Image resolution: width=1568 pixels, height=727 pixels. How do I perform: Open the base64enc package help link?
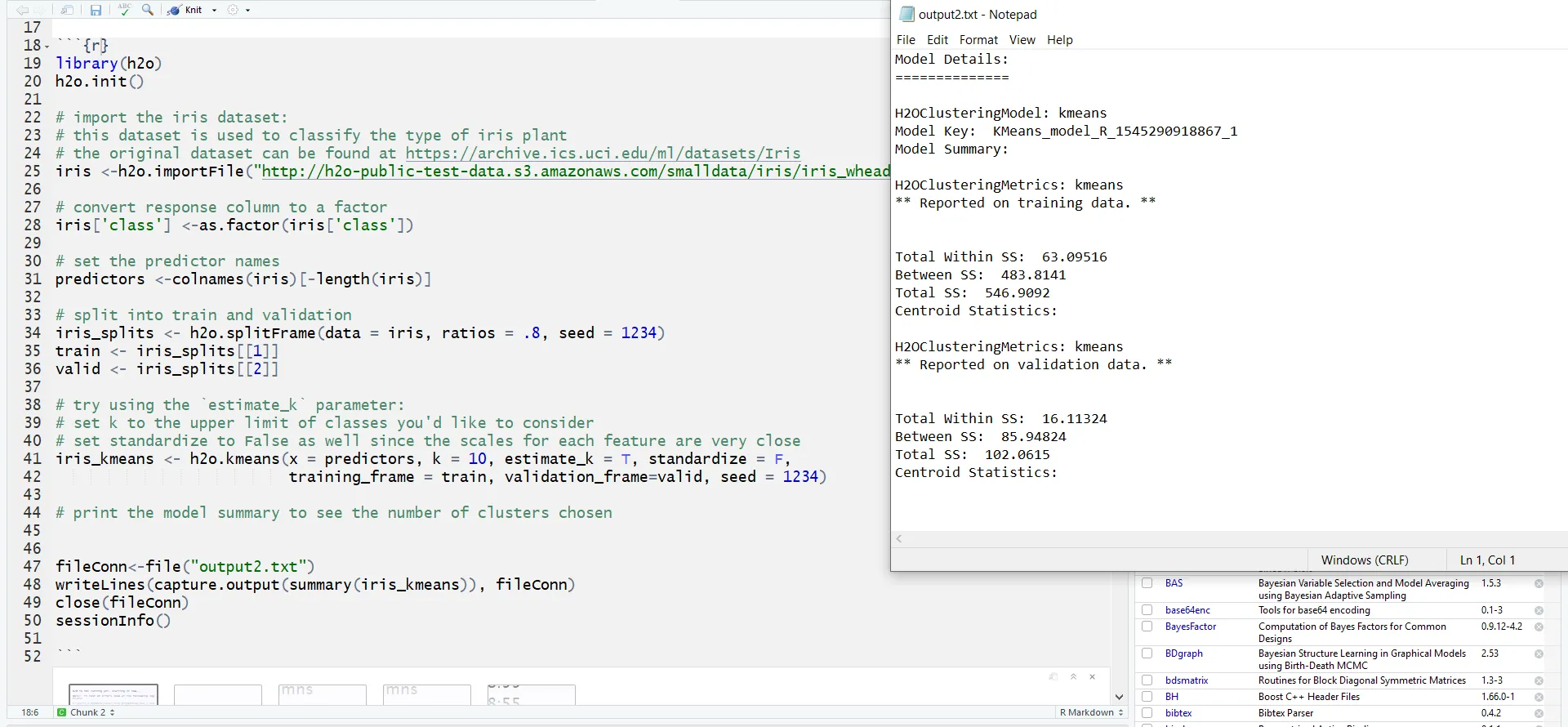[1187, 610]
